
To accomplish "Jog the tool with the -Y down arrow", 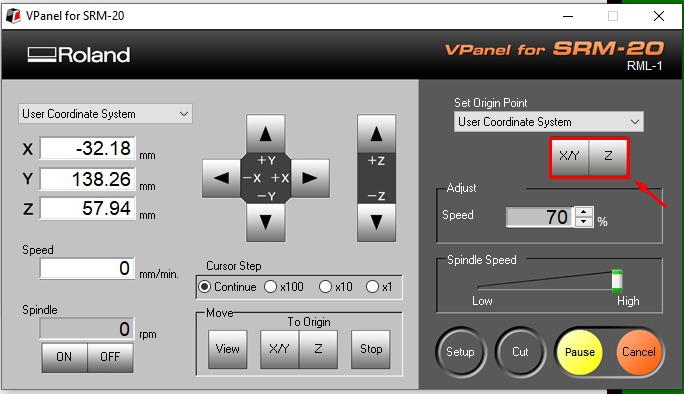I will 265,222.
